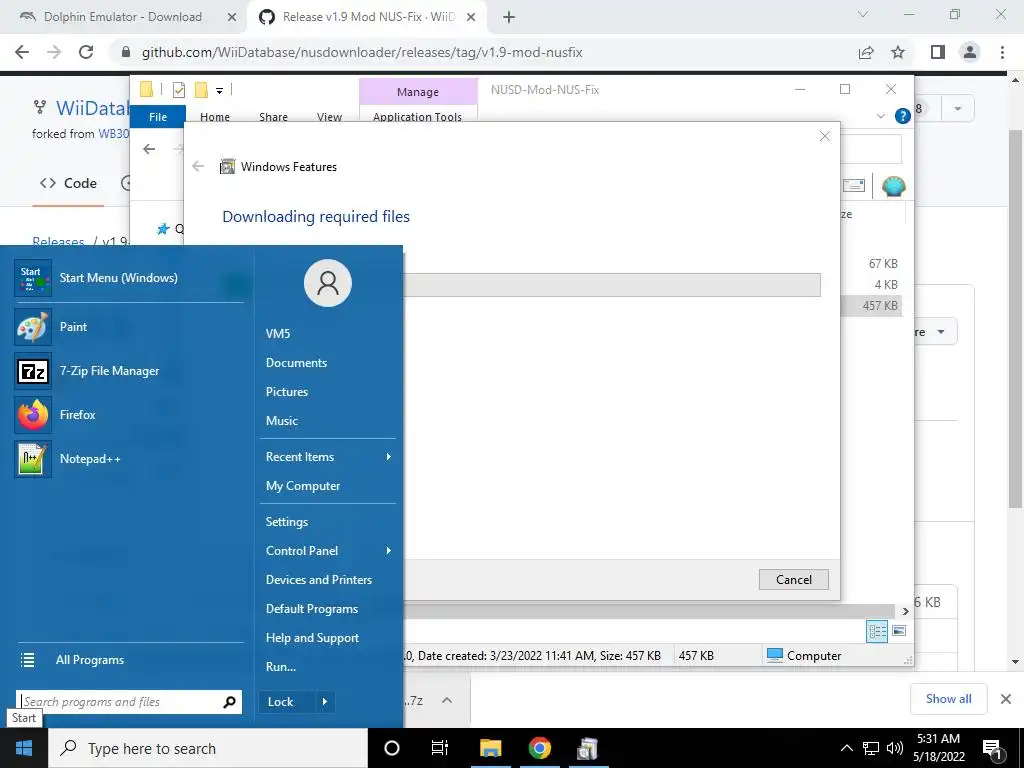
Task: Switch Explorer to large thumbnails view icon
Action: [899, 631]
